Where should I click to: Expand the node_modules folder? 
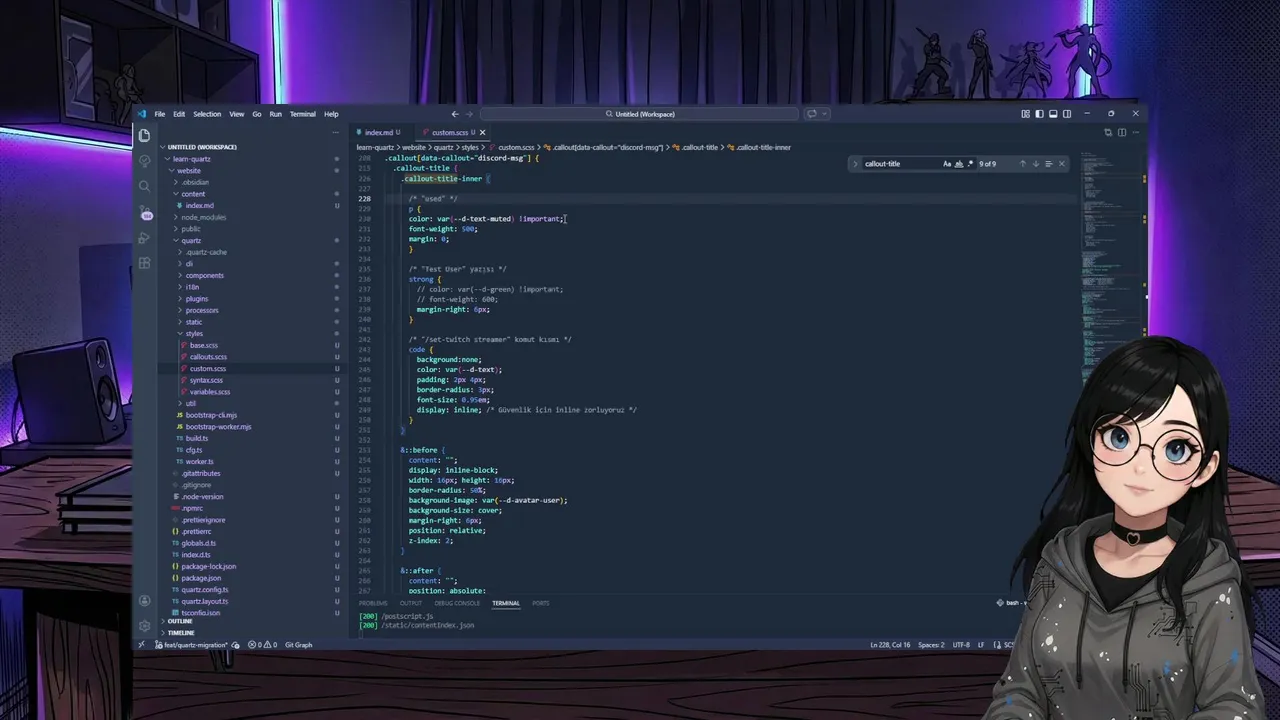coord(203,217)
